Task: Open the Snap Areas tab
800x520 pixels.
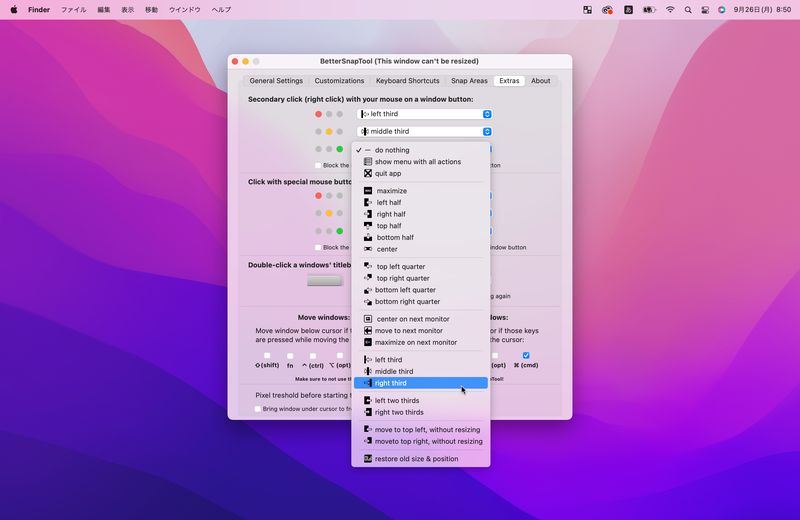Action: coord(469,81)
